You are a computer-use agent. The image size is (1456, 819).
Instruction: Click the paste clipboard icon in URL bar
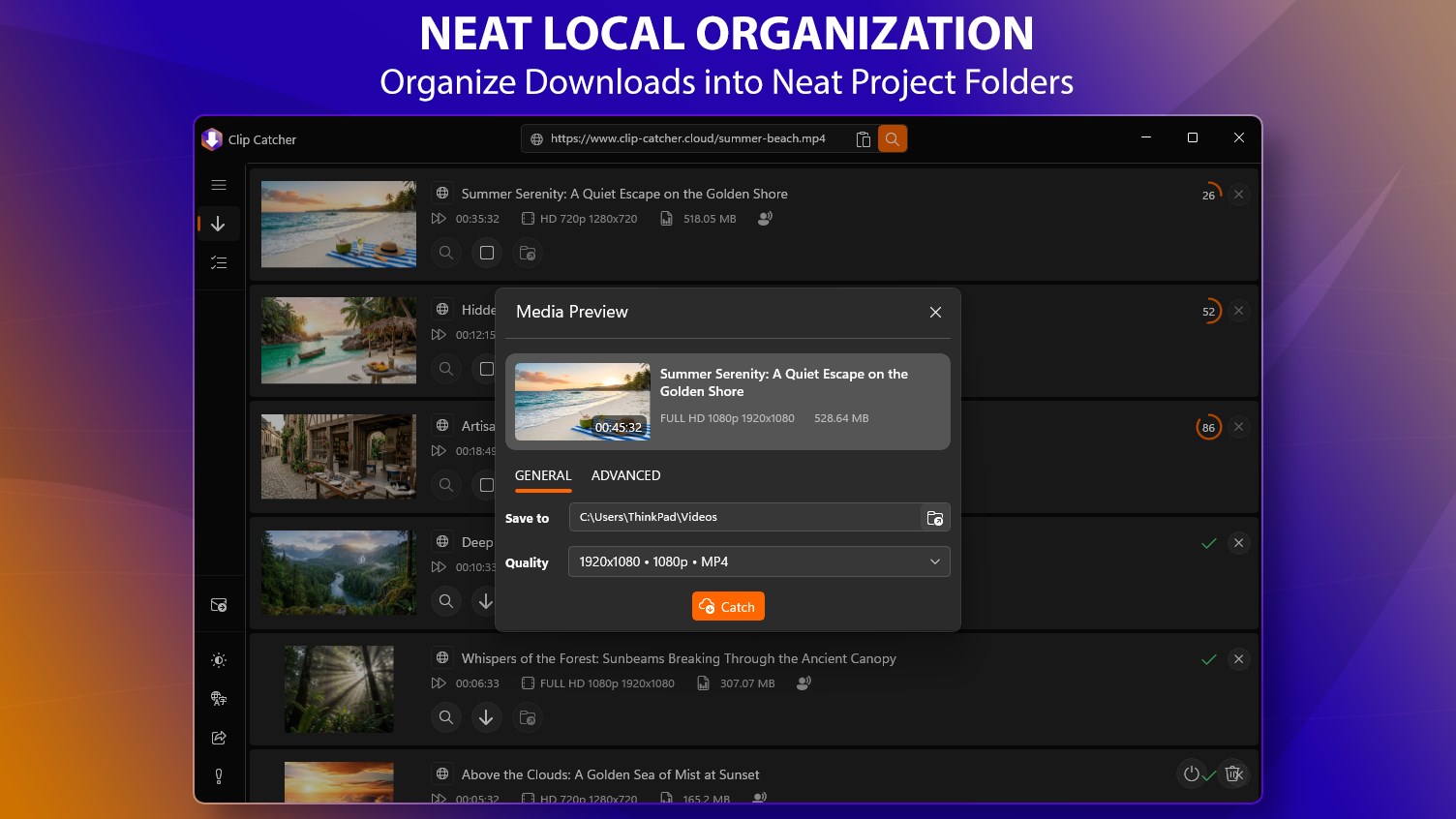click(864, 139)
